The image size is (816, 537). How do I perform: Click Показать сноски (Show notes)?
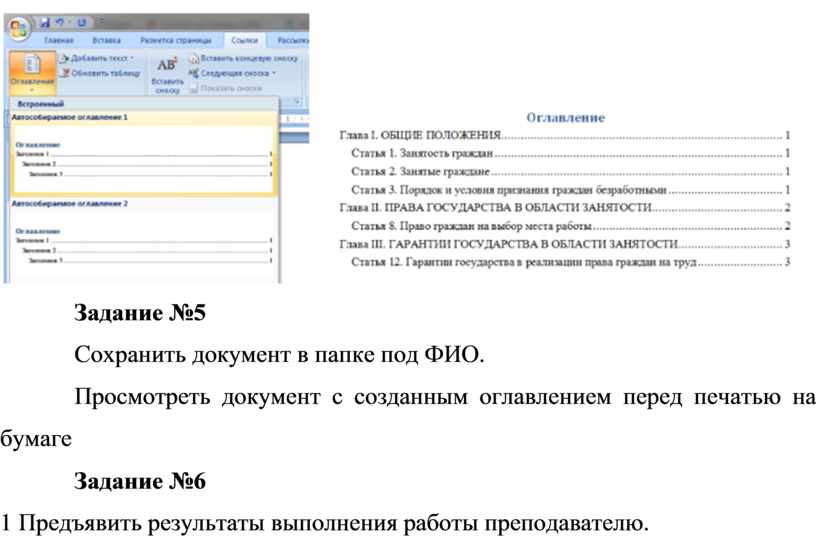228,87
